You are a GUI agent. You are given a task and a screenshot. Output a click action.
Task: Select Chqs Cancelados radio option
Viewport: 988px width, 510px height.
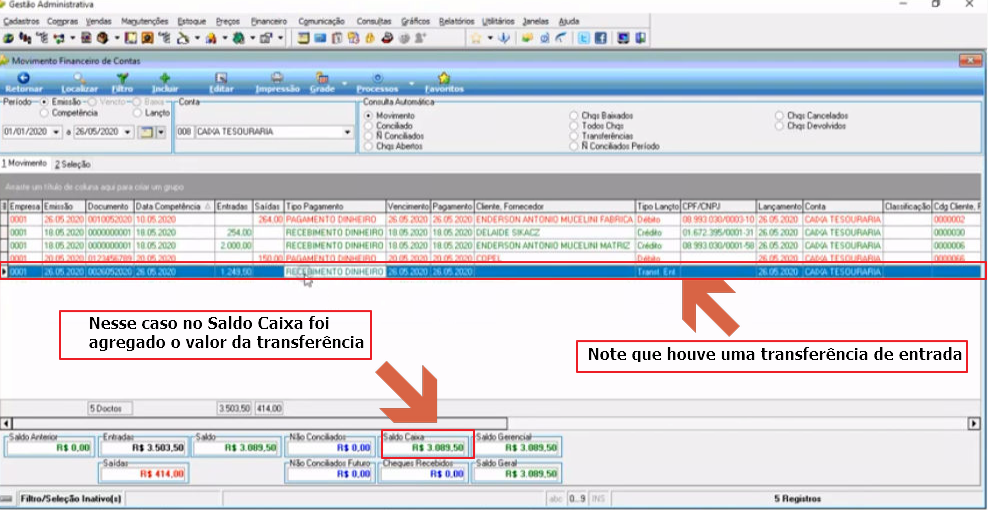tap(779, 116)
